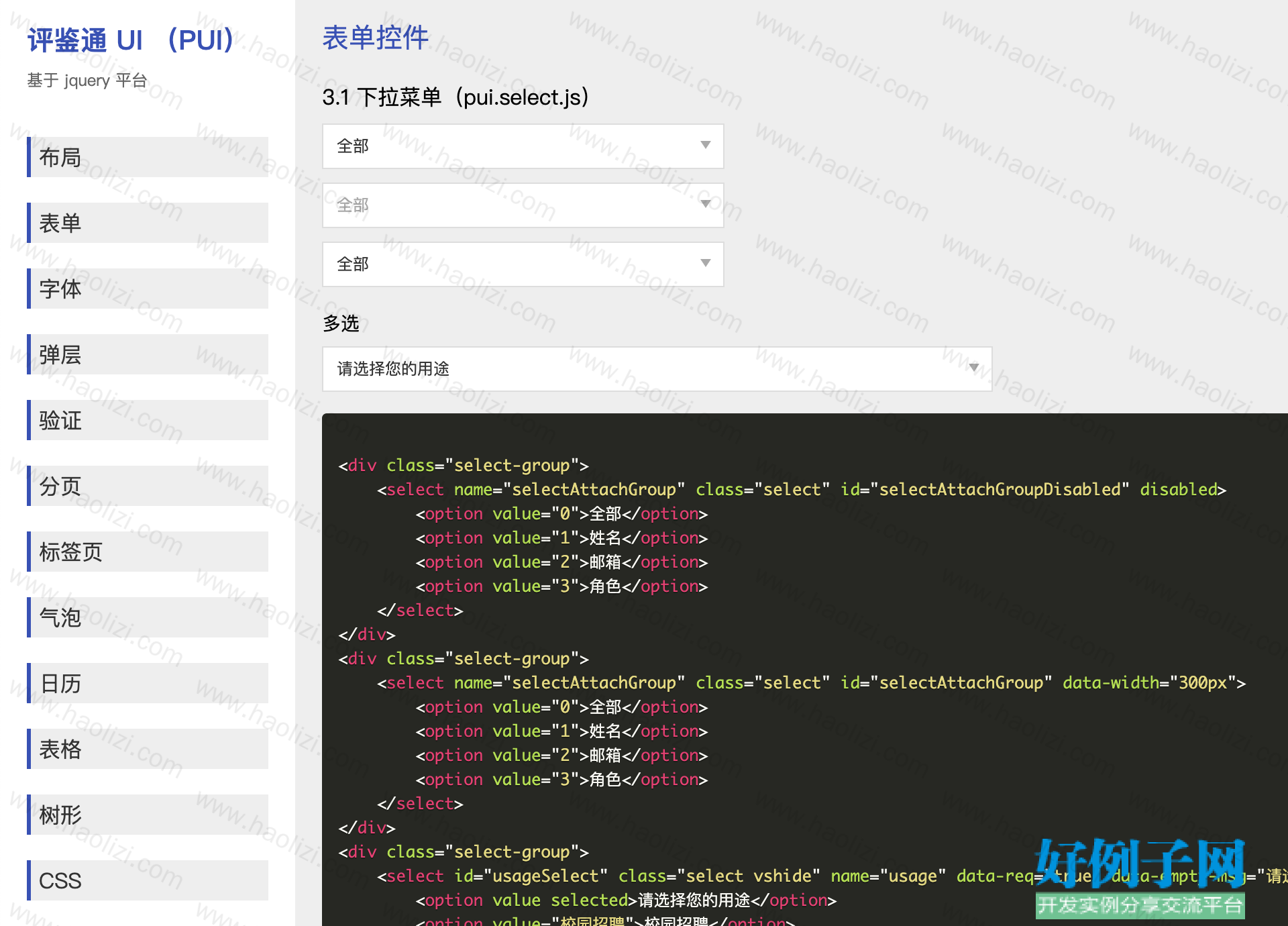Click the arrow of 请选择您的用途 dropdown
Screen dimensions: 1288x926
pos(973,368)
